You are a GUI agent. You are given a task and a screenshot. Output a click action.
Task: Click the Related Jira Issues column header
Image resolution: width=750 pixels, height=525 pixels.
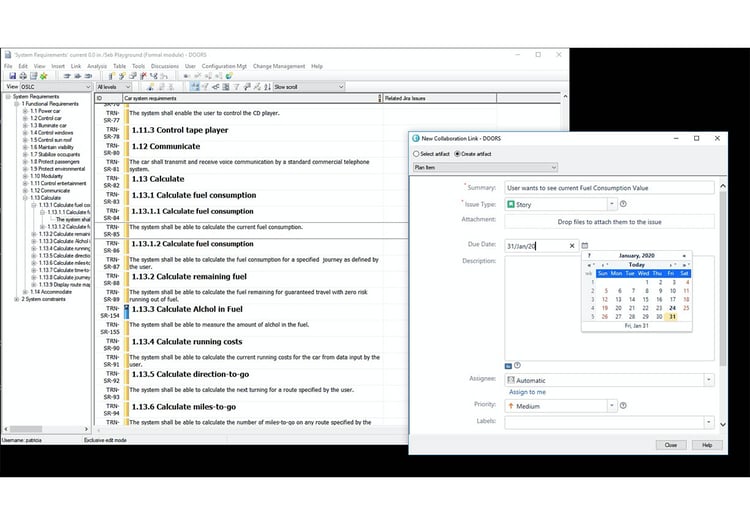point(439,98)
